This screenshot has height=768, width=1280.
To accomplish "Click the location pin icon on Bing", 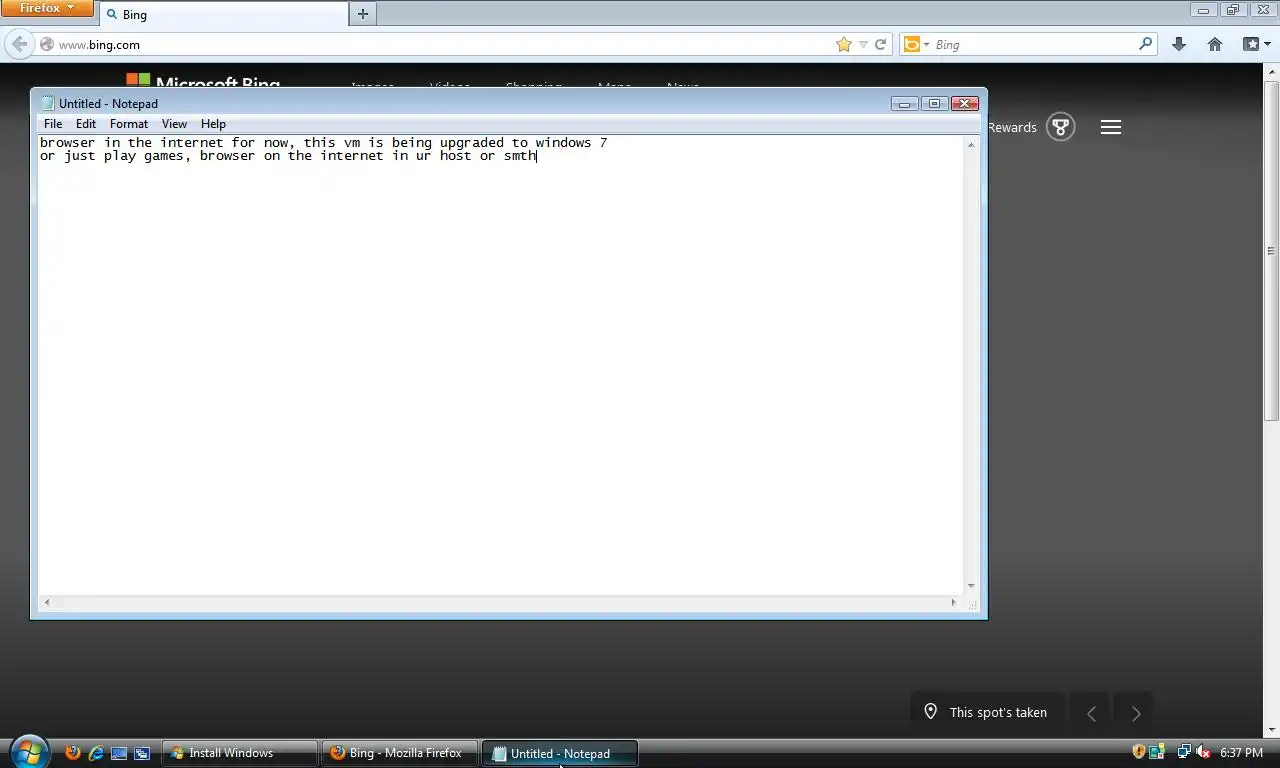I will click(931, 712).
